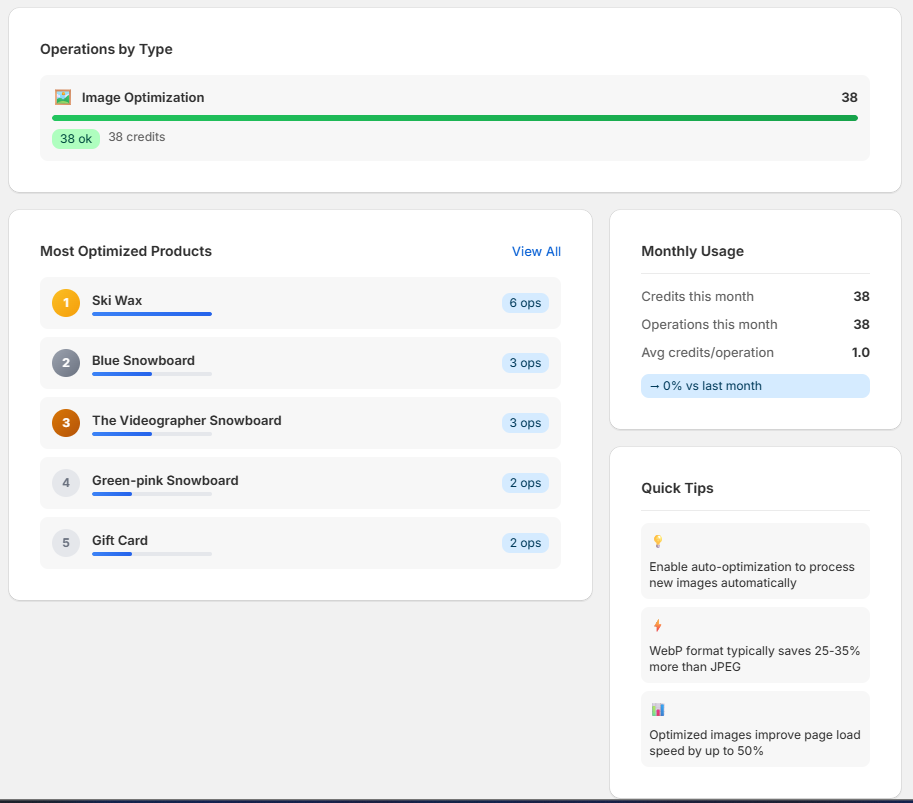This screenshot has width=913, height=803.
Task: Click the Green-pink Snowboard progress bar
Action: [x=152, y=494]
